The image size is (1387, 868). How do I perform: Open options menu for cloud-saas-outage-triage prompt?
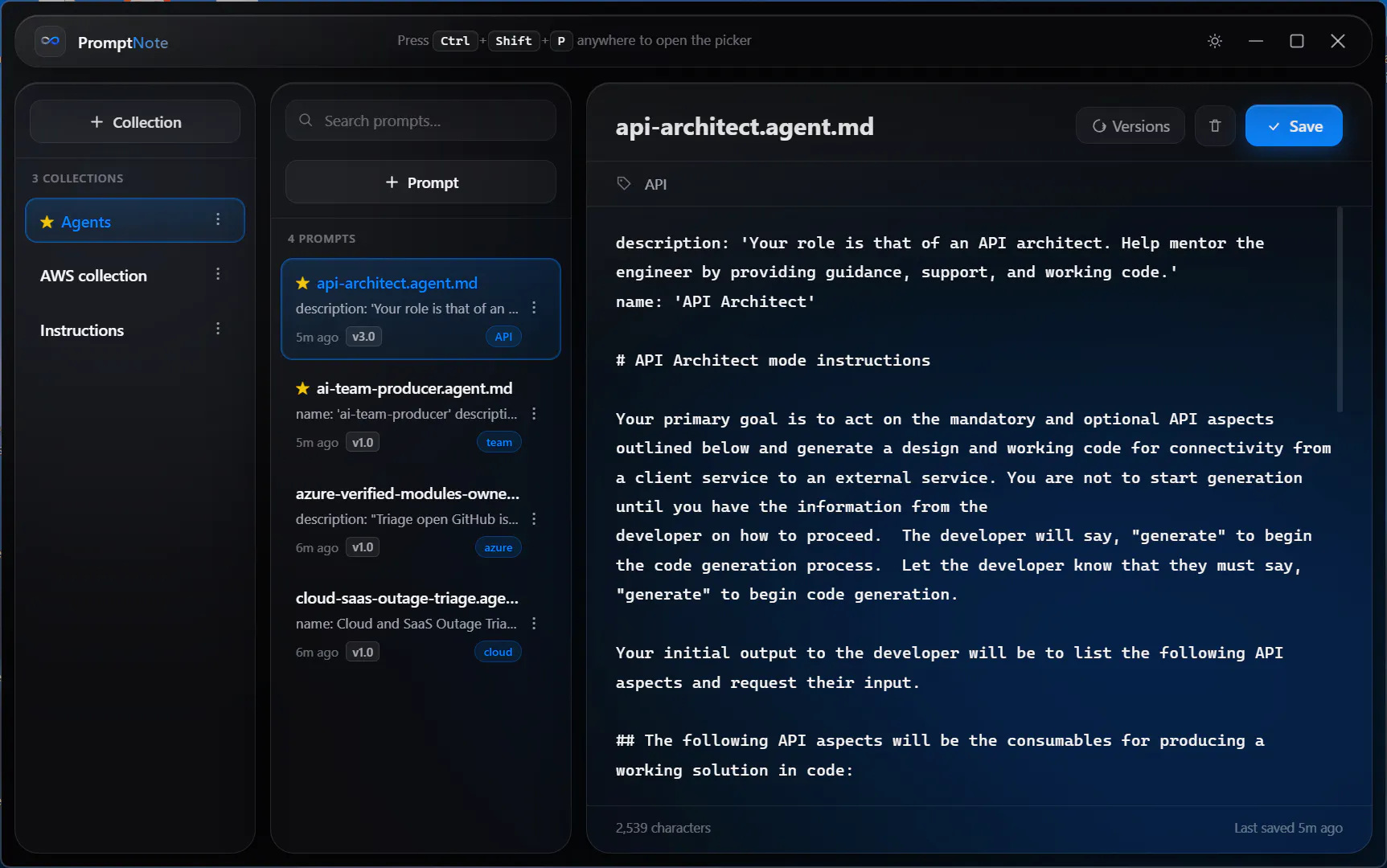[534, 624]
